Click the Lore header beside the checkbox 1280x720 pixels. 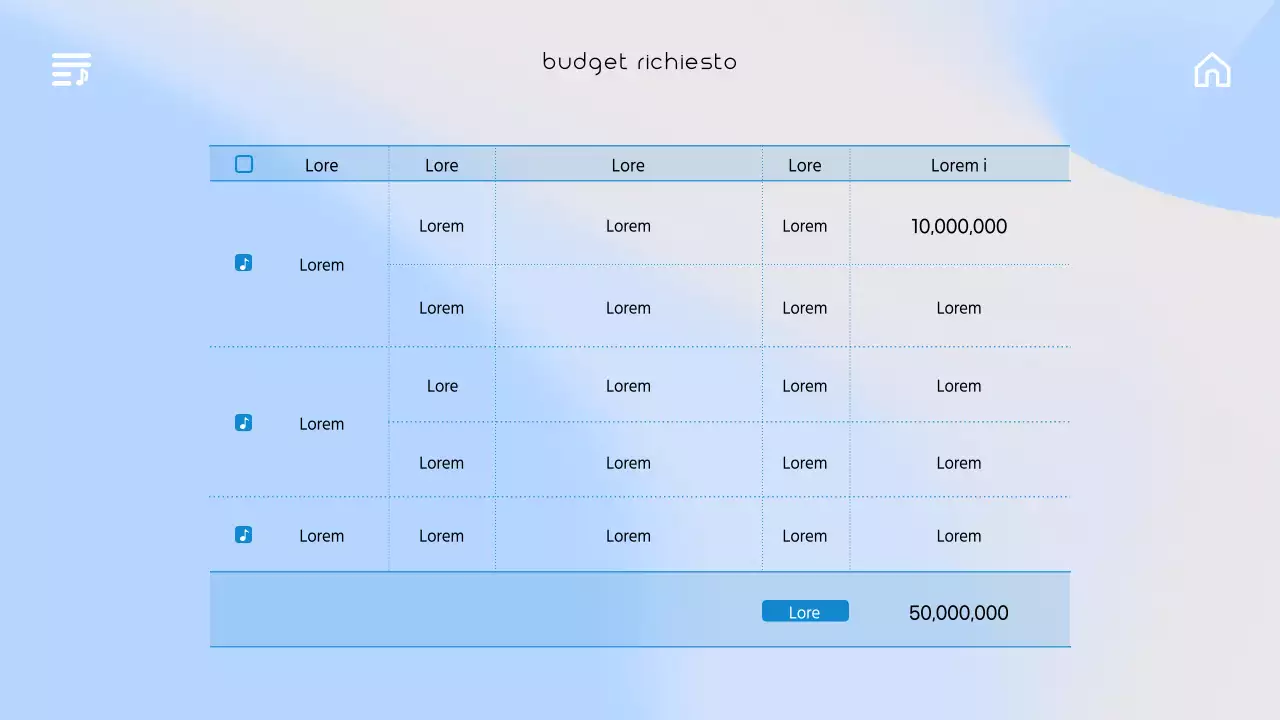(x=321, y=165)
